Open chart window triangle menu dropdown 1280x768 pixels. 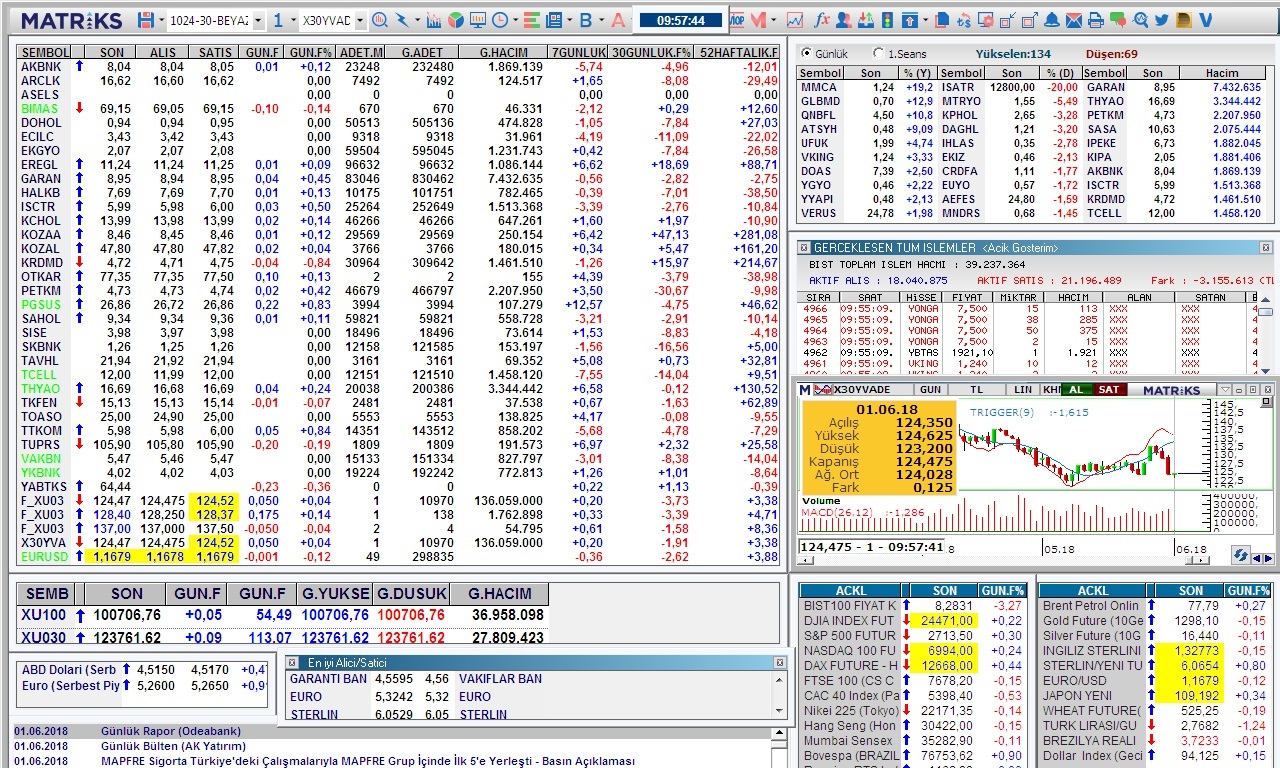click(1225, 389)
